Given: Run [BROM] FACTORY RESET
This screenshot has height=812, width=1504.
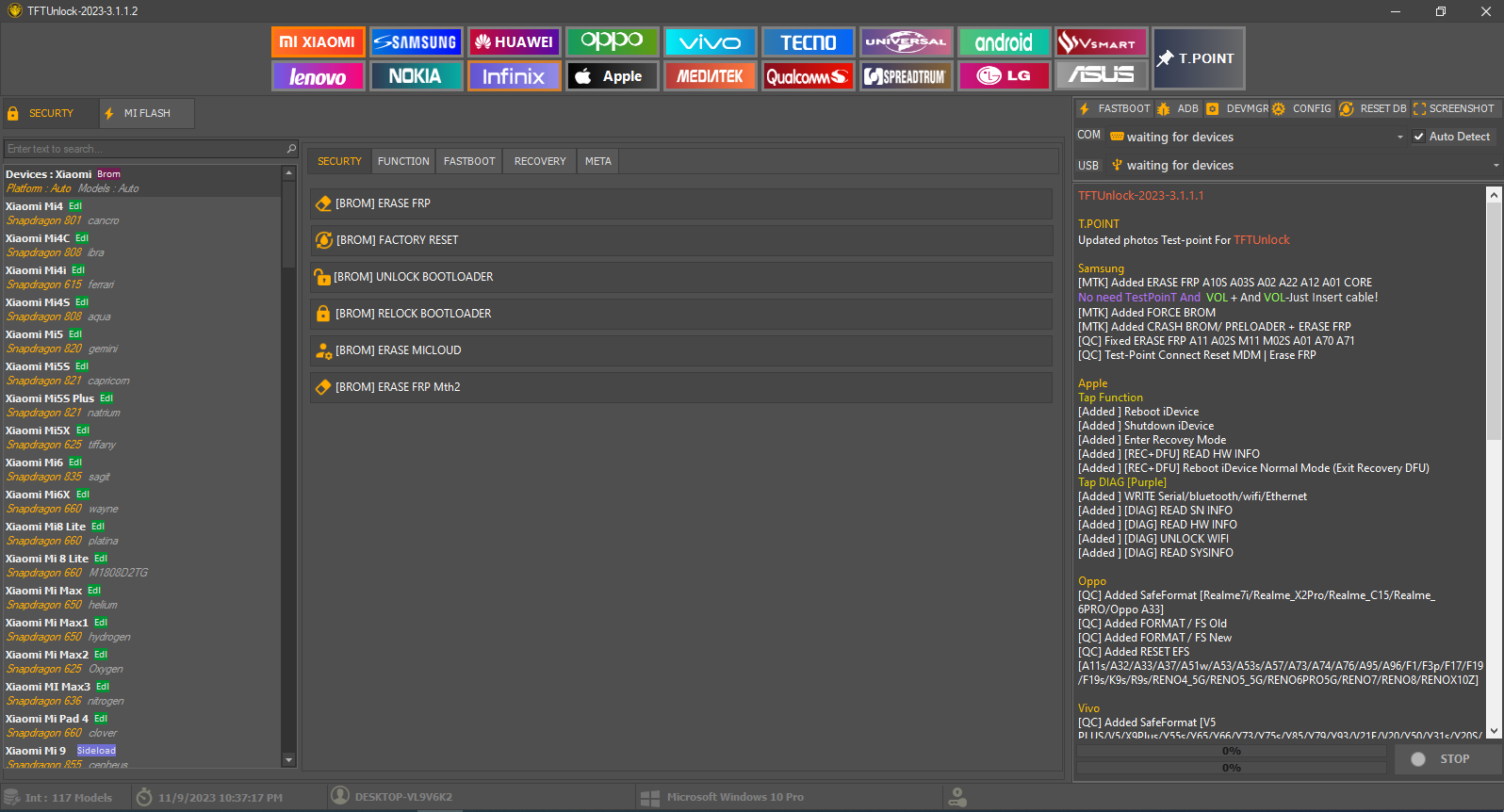Looking at the screenshot, I should 680,240.
